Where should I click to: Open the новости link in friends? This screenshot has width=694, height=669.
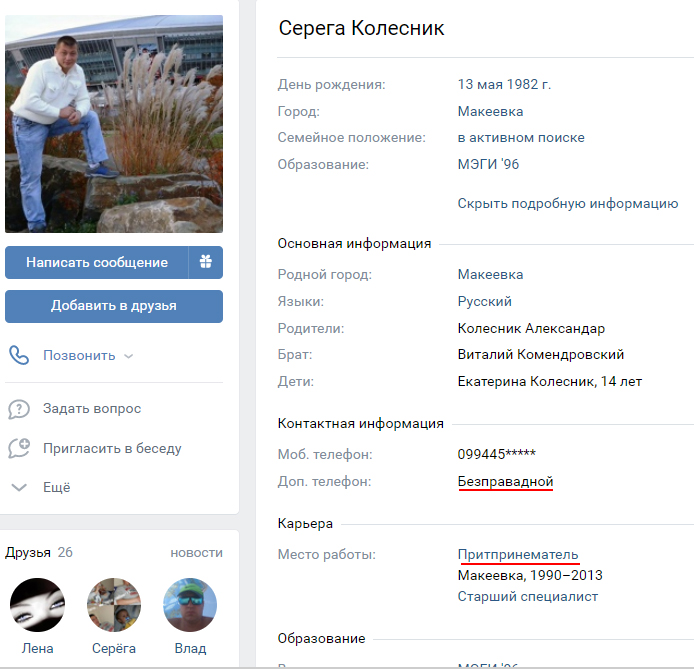196,552
